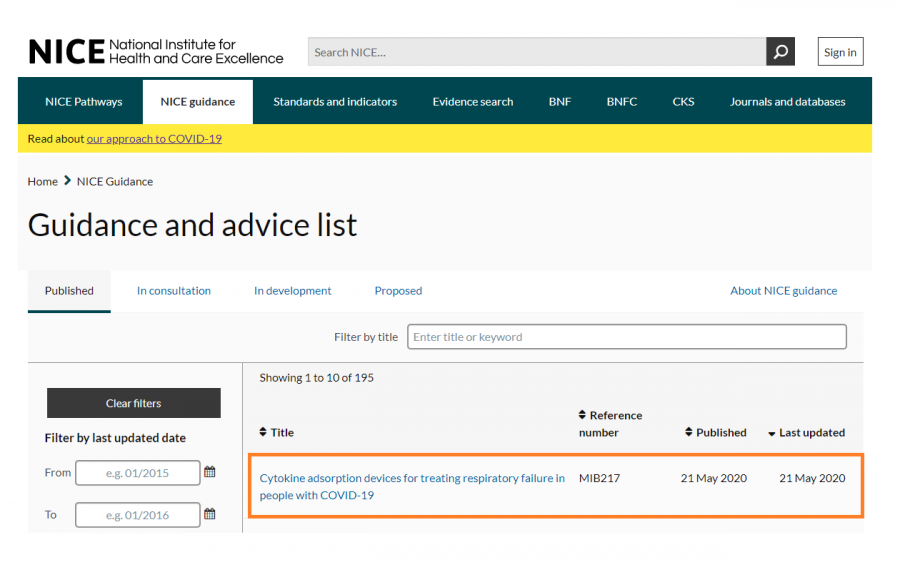Switch to the In consultation tab
900x562 pixels.
(174, 291)
